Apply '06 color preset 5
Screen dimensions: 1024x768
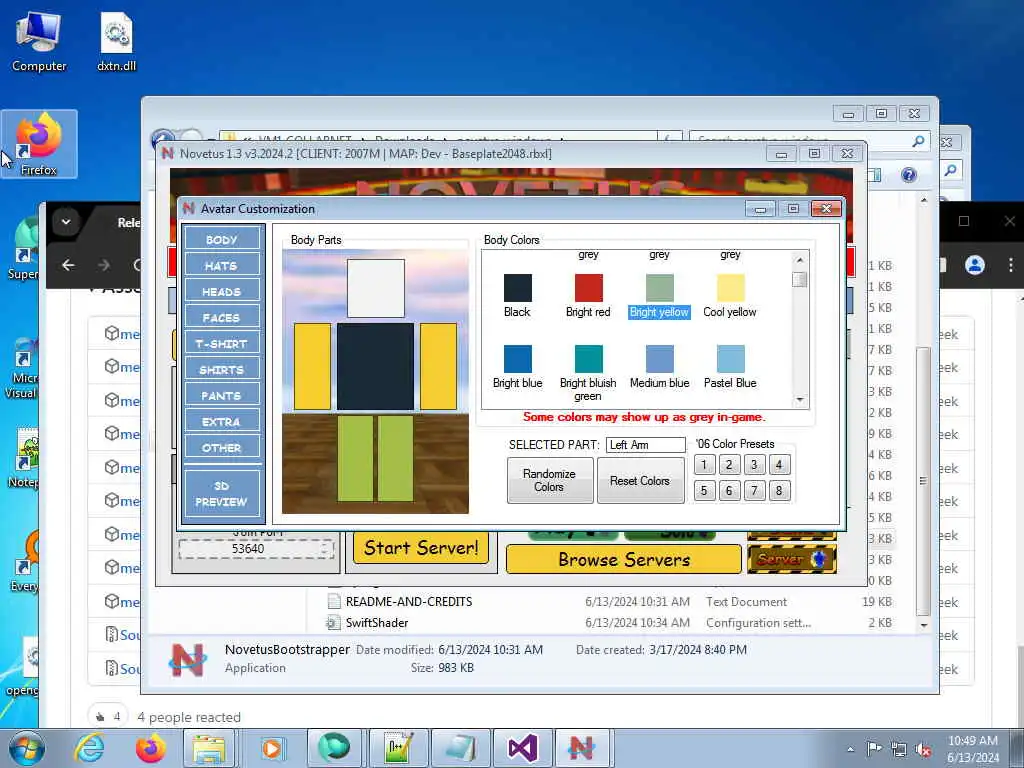704,490
